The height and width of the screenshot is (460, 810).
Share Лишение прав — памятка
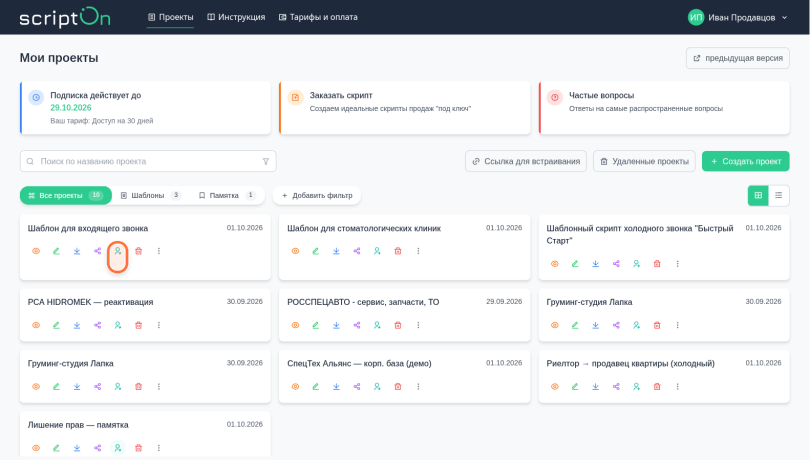pyautogui.click(x=97, y=448)
